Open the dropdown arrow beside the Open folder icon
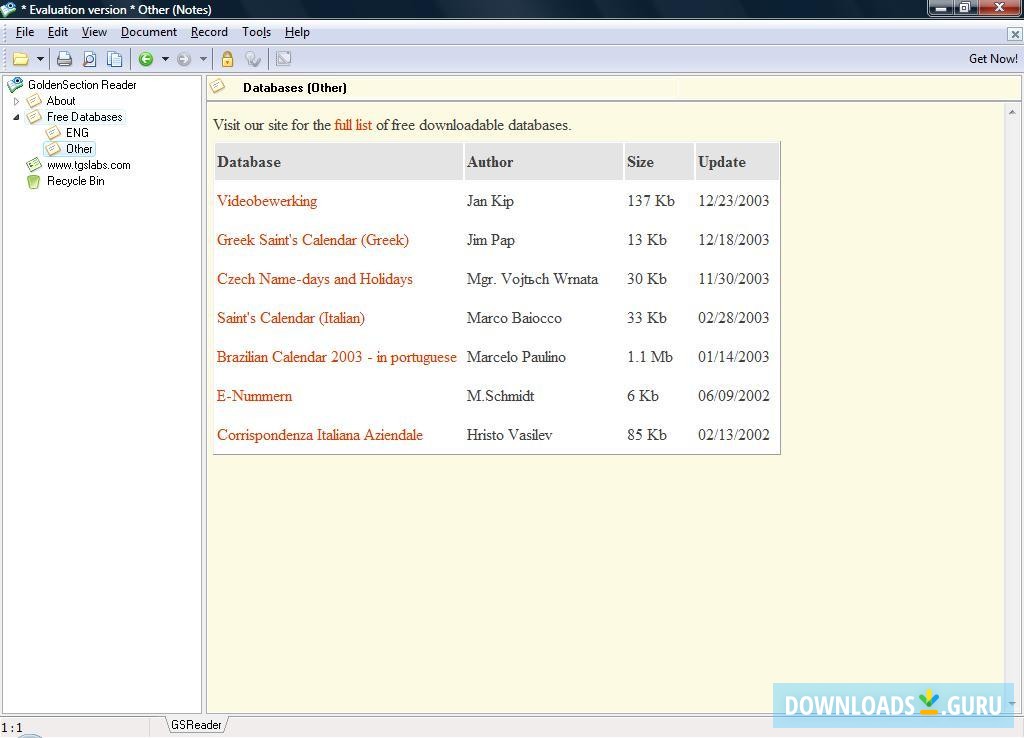The image size is (1024, 738). [40, 59]
